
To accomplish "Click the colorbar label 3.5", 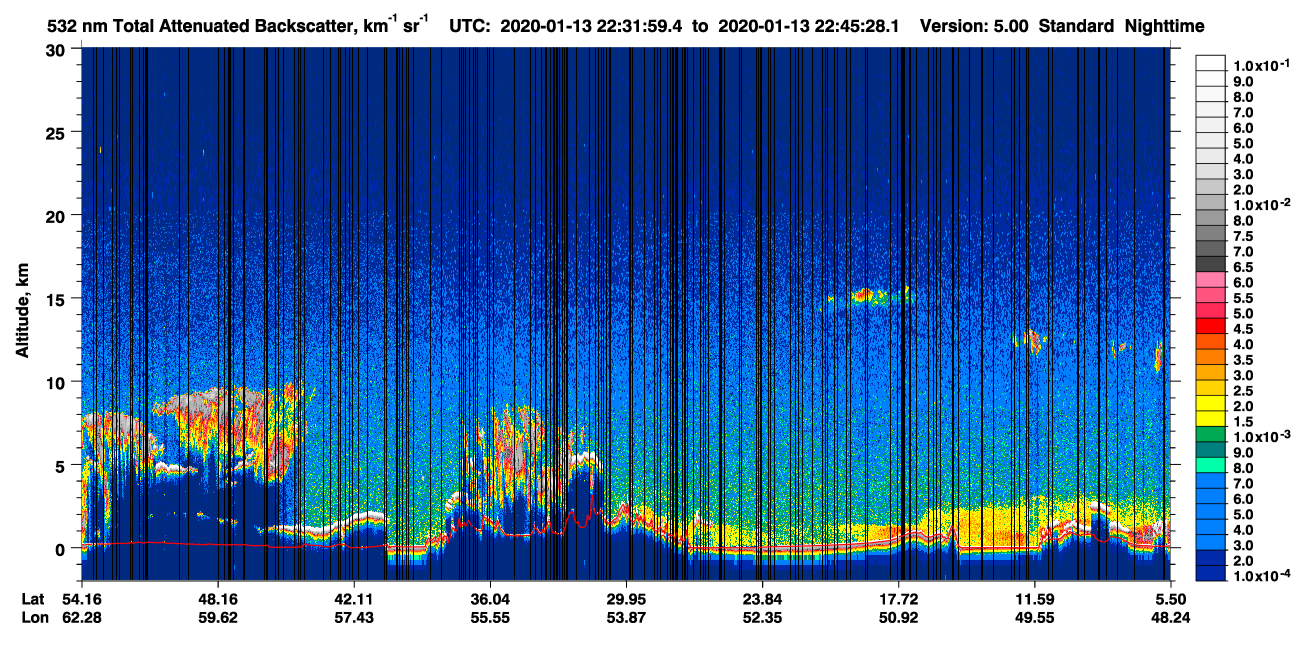I will click(x=1242, y=360).
